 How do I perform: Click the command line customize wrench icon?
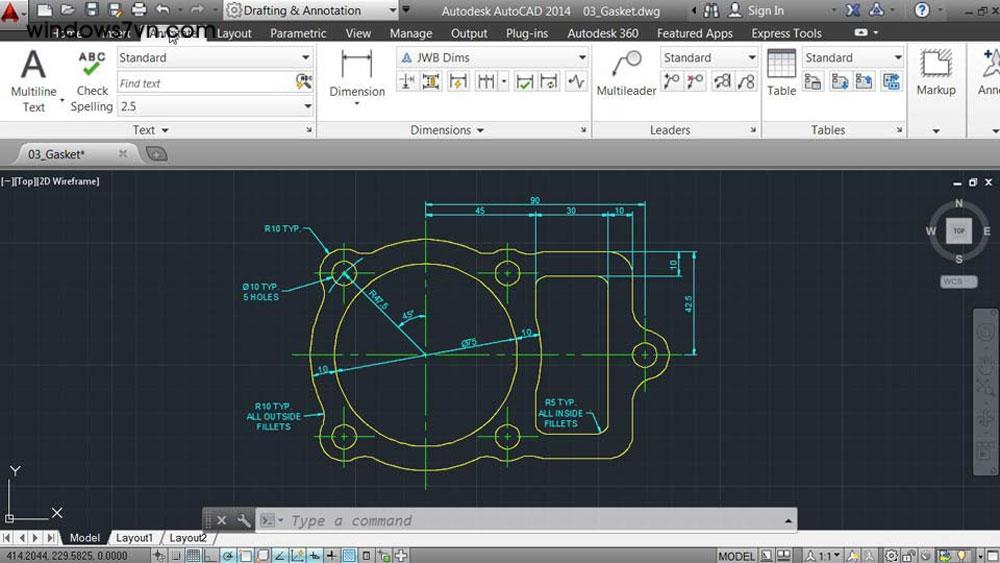[x=243, y=520]
